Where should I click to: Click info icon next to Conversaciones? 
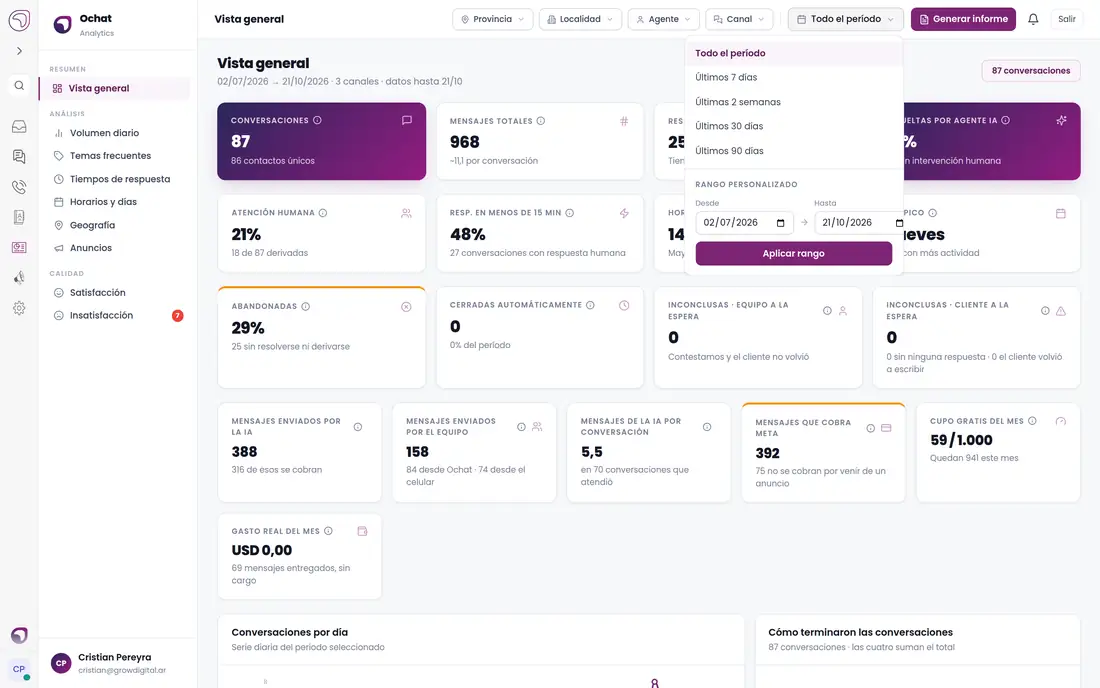(x=317, y=121)
